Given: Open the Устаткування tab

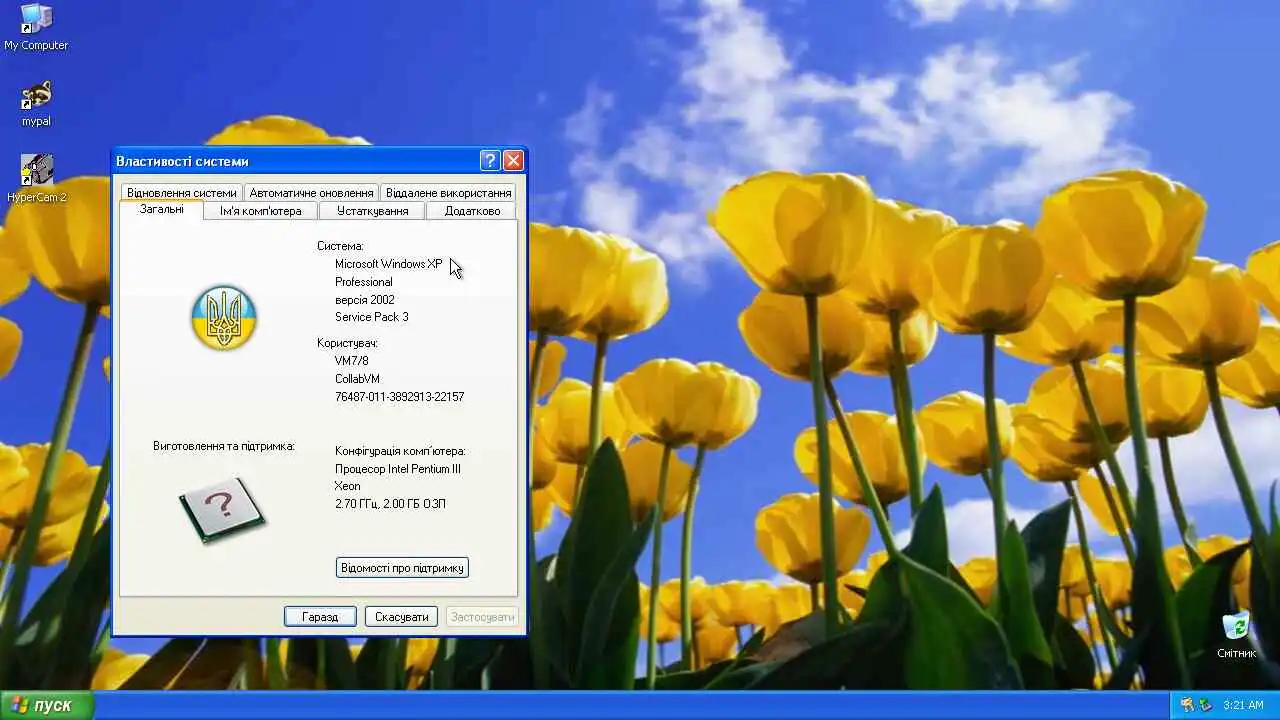Looking at the screenshot, I should pos(372,211).
